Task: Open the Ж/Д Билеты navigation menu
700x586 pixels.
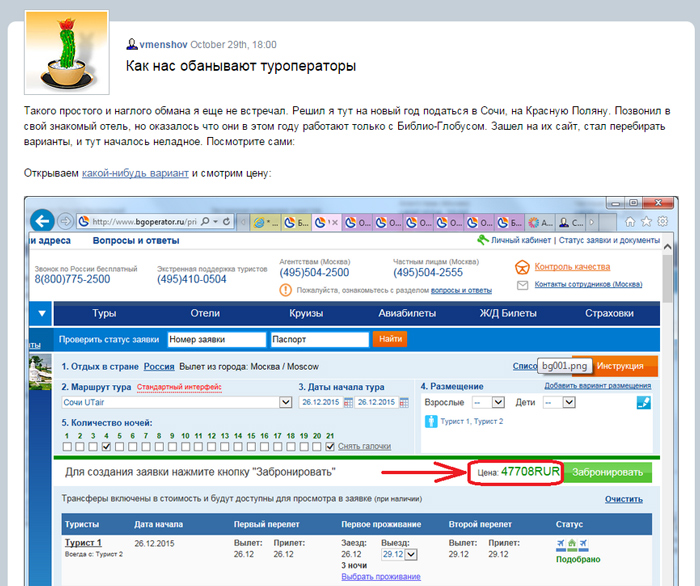Action: 508,313
